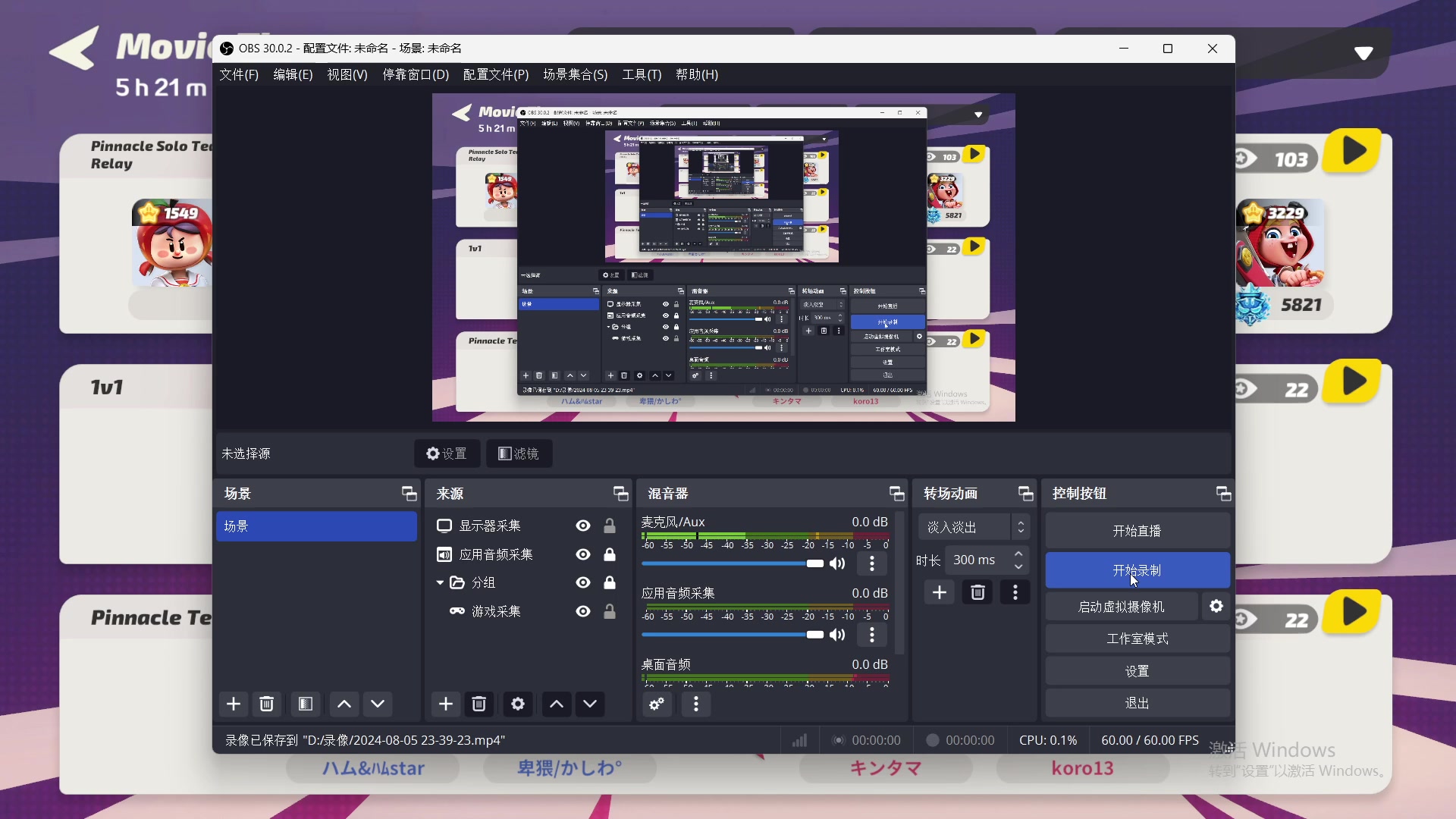1456x819 pixels.
Task: Open advanced audio properties gears icon
Action: pos(657,704)
